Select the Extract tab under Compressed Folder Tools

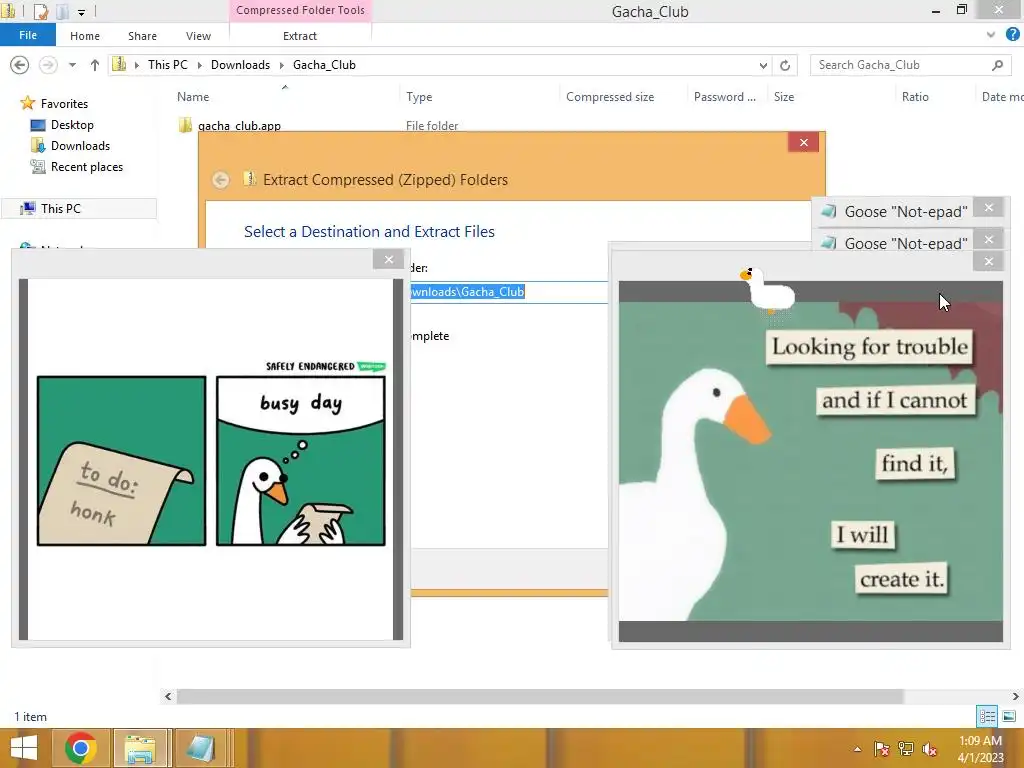point(300,36)
